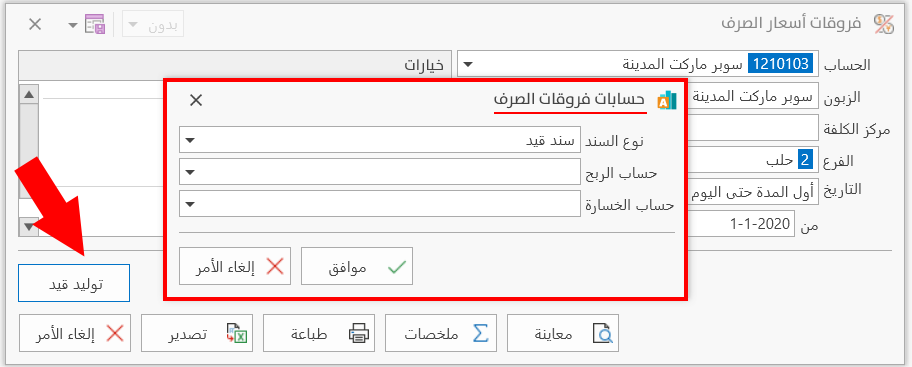Screen dimensions: 912x367
Task: Click the طباعة print button
Action: [x=318, y=333]
